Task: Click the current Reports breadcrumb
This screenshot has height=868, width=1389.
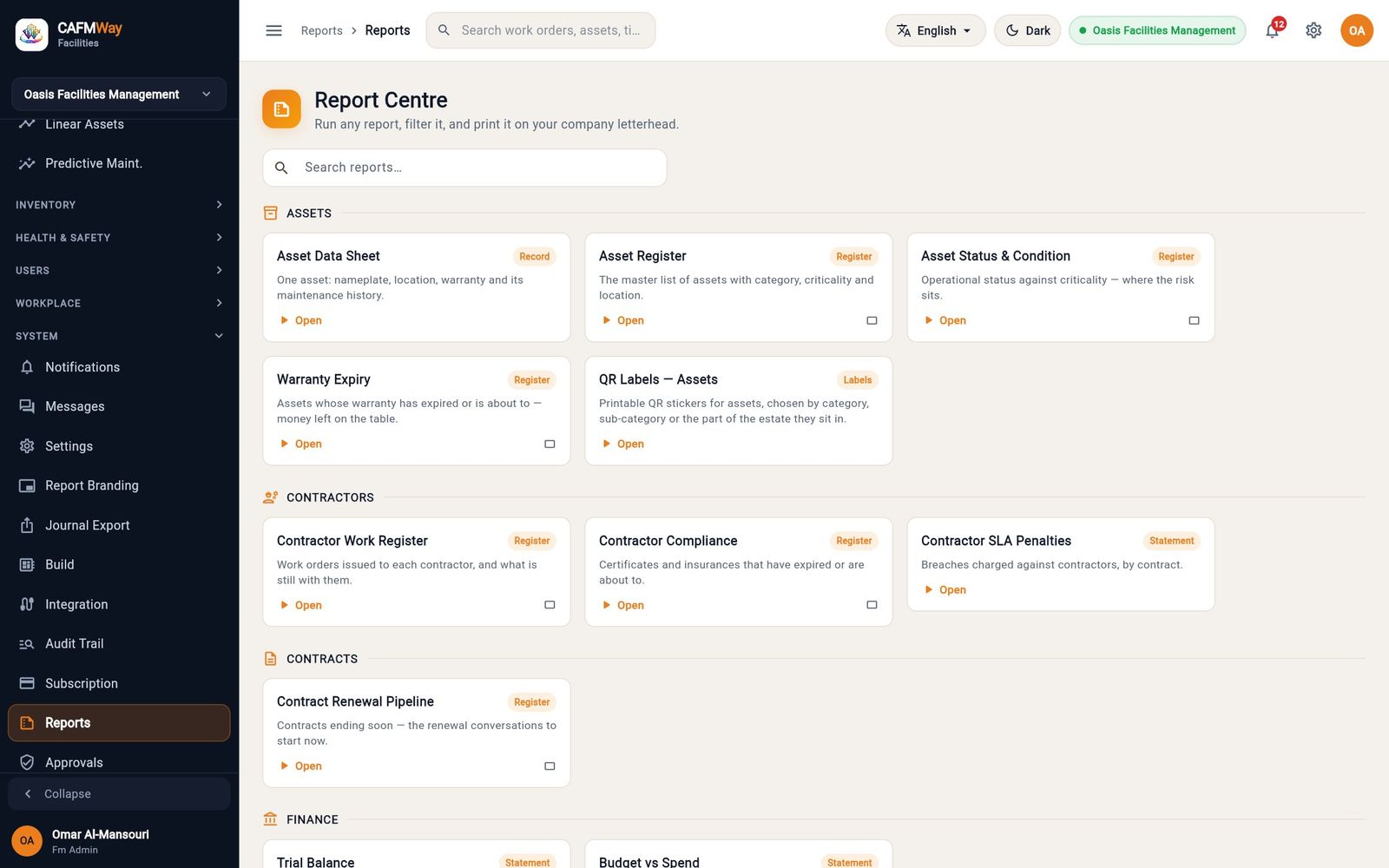Action: [387, 30]
